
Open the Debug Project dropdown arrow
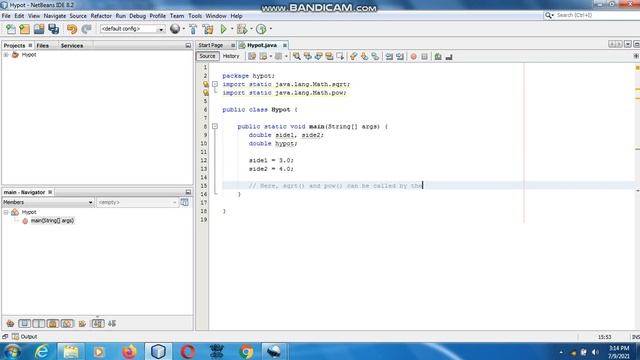tap(251, 29)
